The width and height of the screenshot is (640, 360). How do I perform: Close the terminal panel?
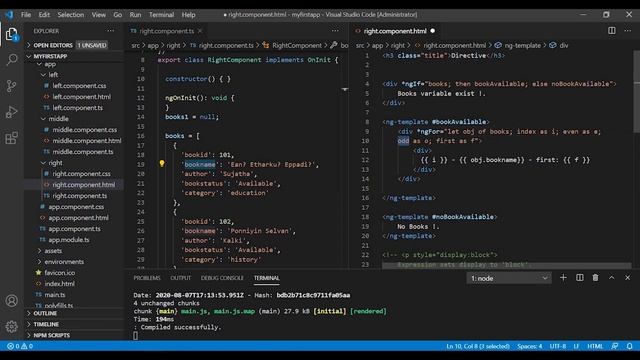(627, 278)
